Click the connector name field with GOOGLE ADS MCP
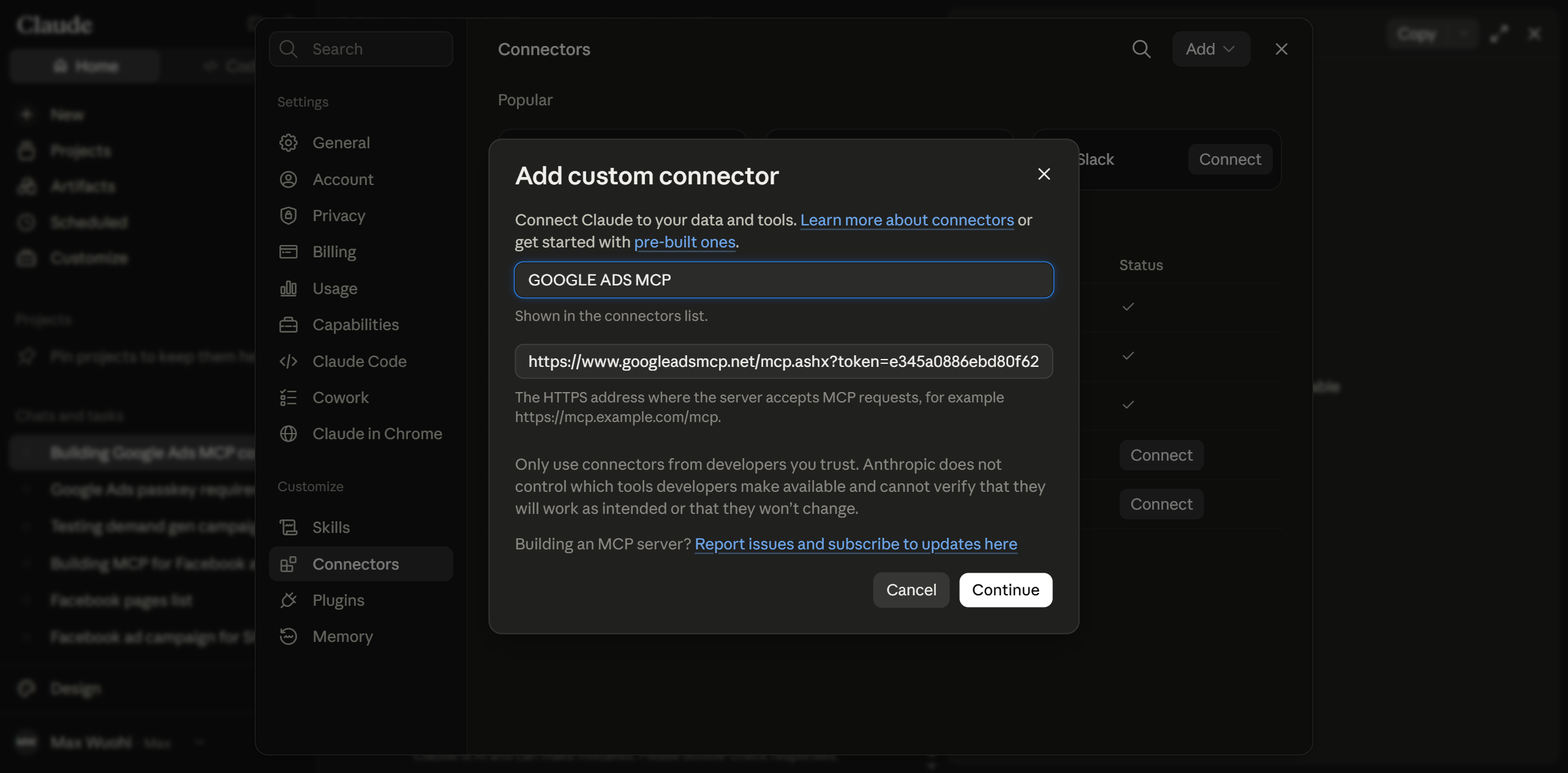1568x773 pixels. click(x=784, y=280)
